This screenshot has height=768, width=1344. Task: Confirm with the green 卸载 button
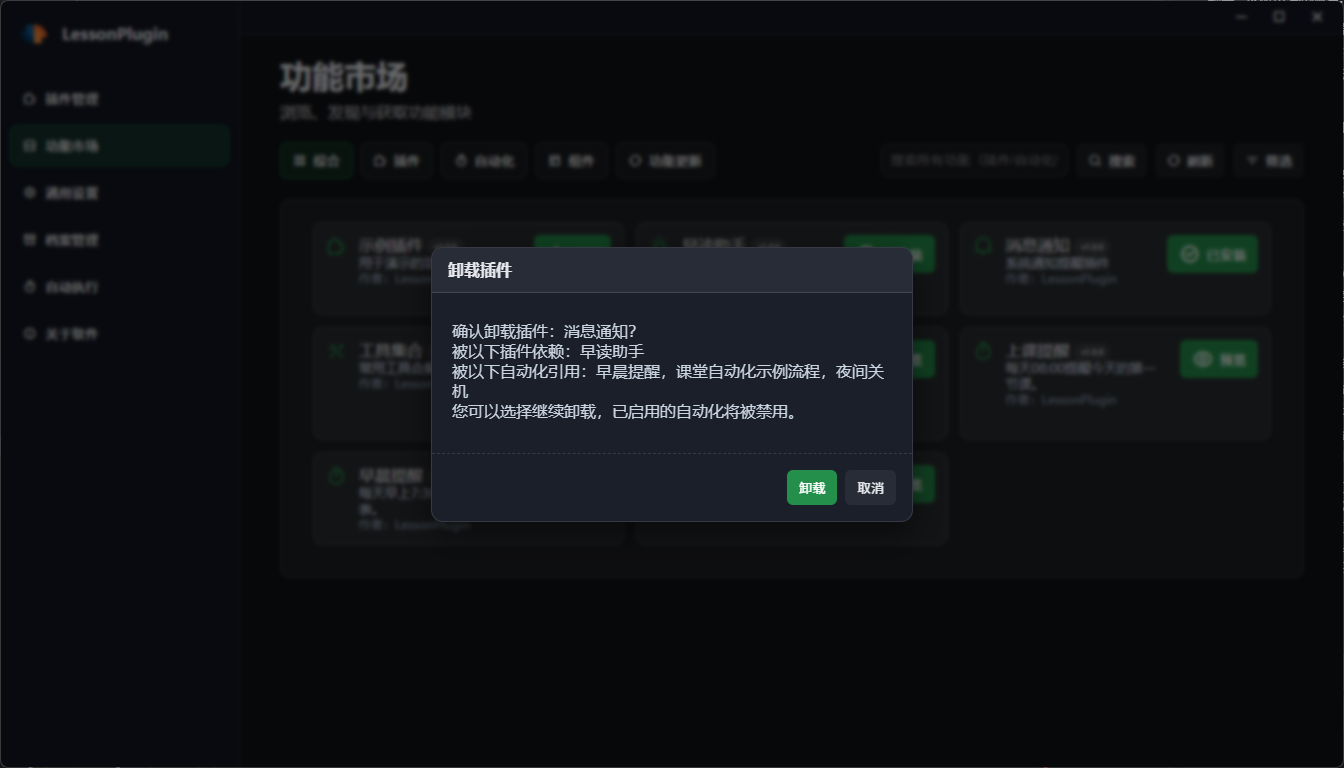(x=811, y=488)
